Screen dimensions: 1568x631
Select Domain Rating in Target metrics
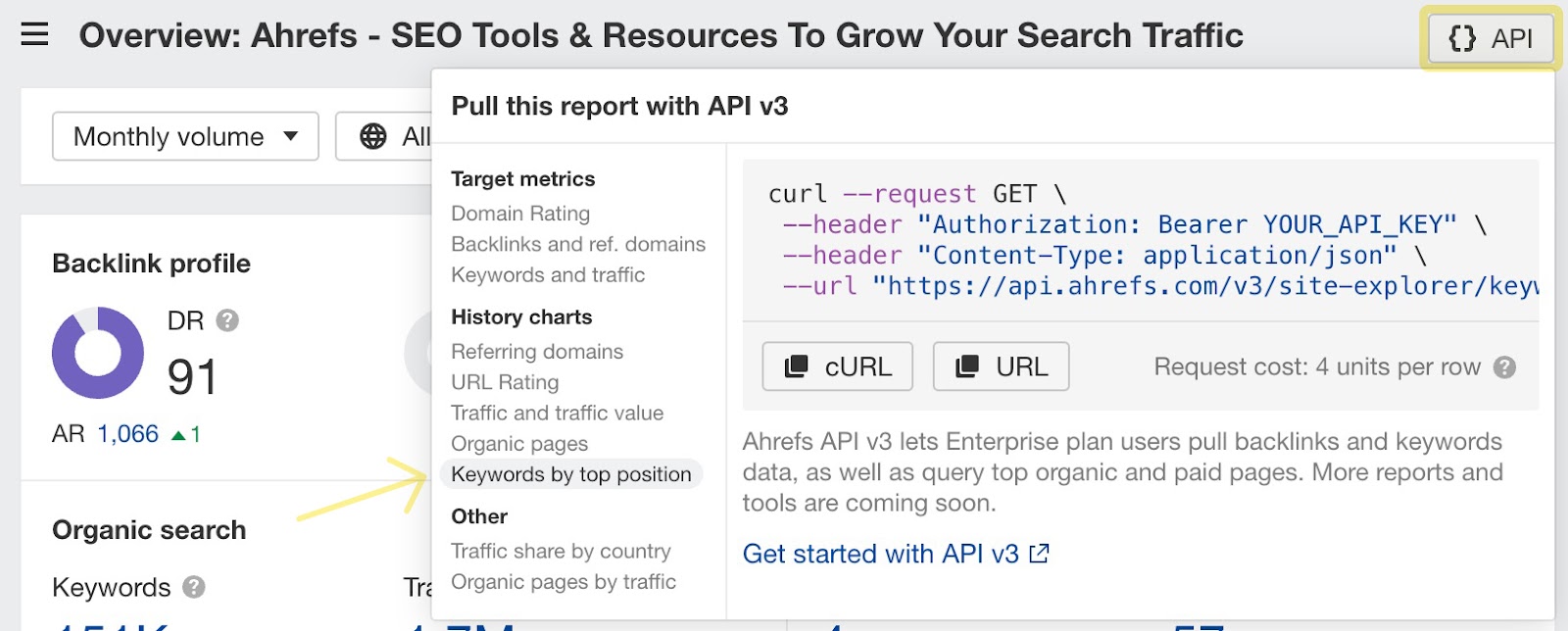tap(520, 214)
